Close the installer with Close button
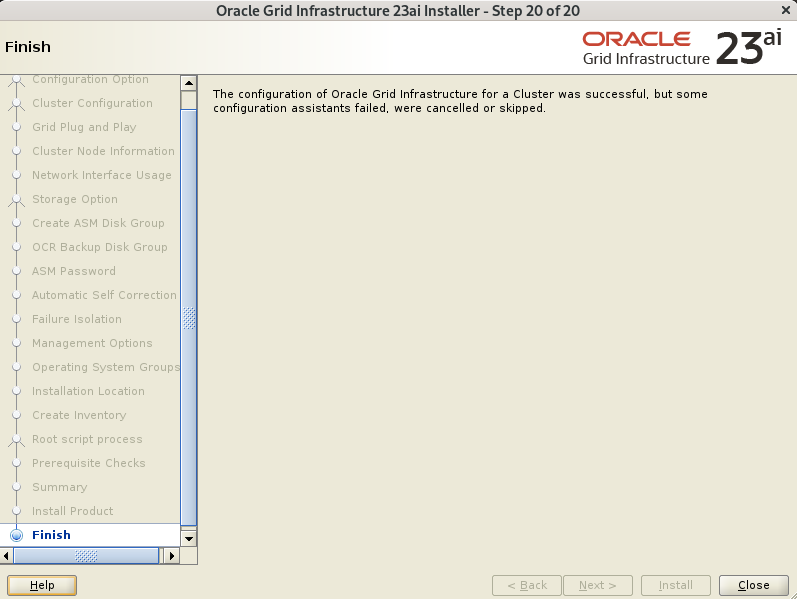Viewport: 797px width, 599px height. (753, 585)
